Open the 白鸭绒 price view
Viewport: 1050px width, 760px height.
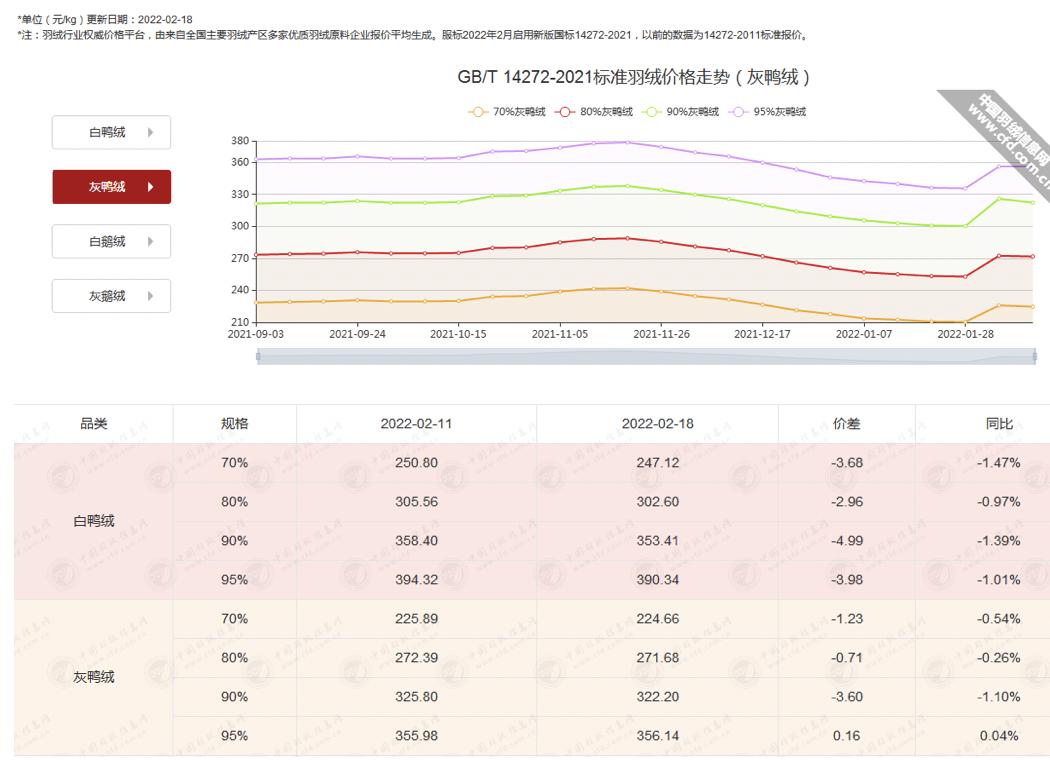(110, 132)
